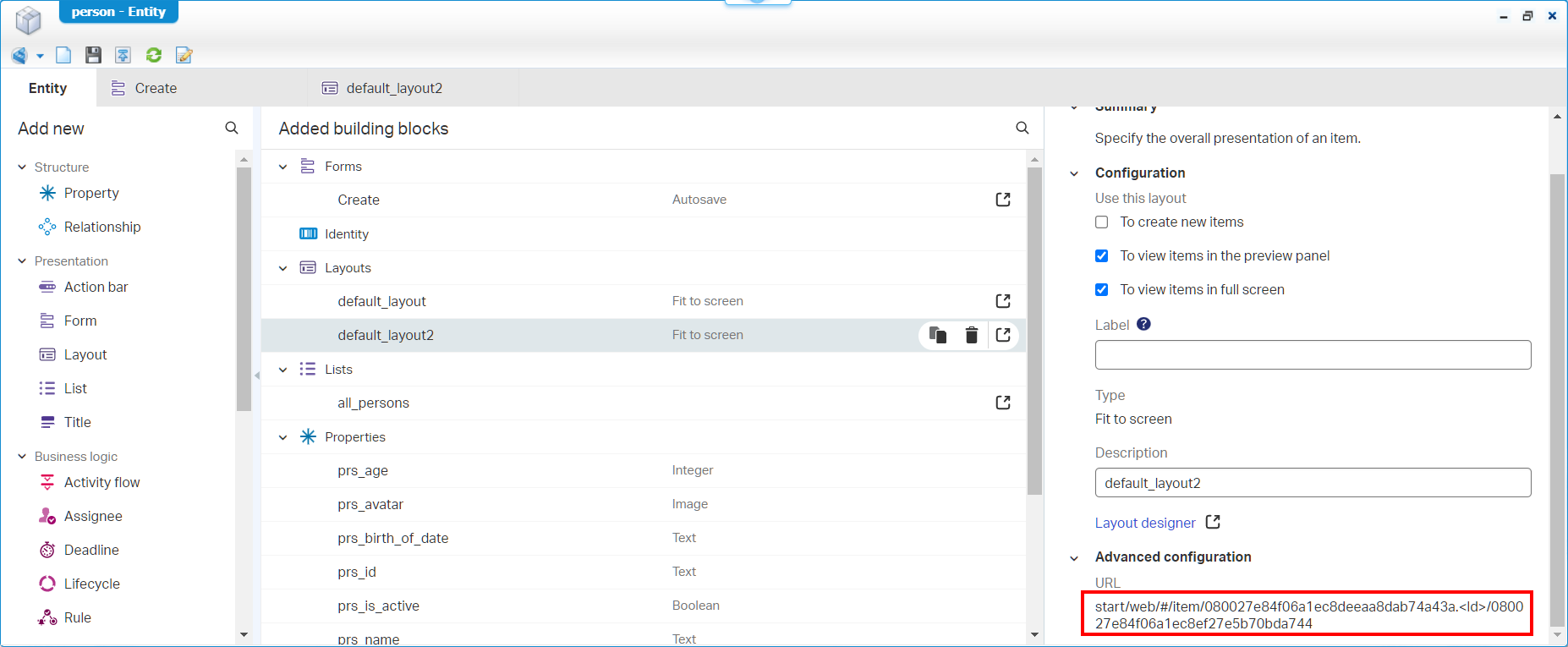Collapse the Layouts group in building blocks
The height and width of the screenshot is (647, 1568).
tap(283, 268)
